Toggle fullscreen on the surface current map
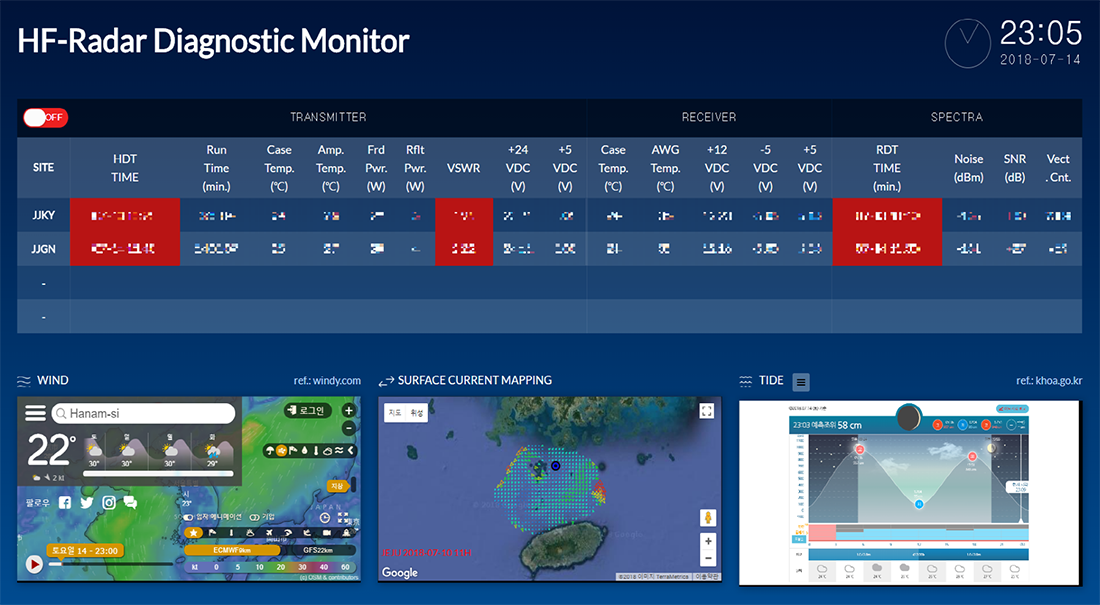 pos(706,411)
